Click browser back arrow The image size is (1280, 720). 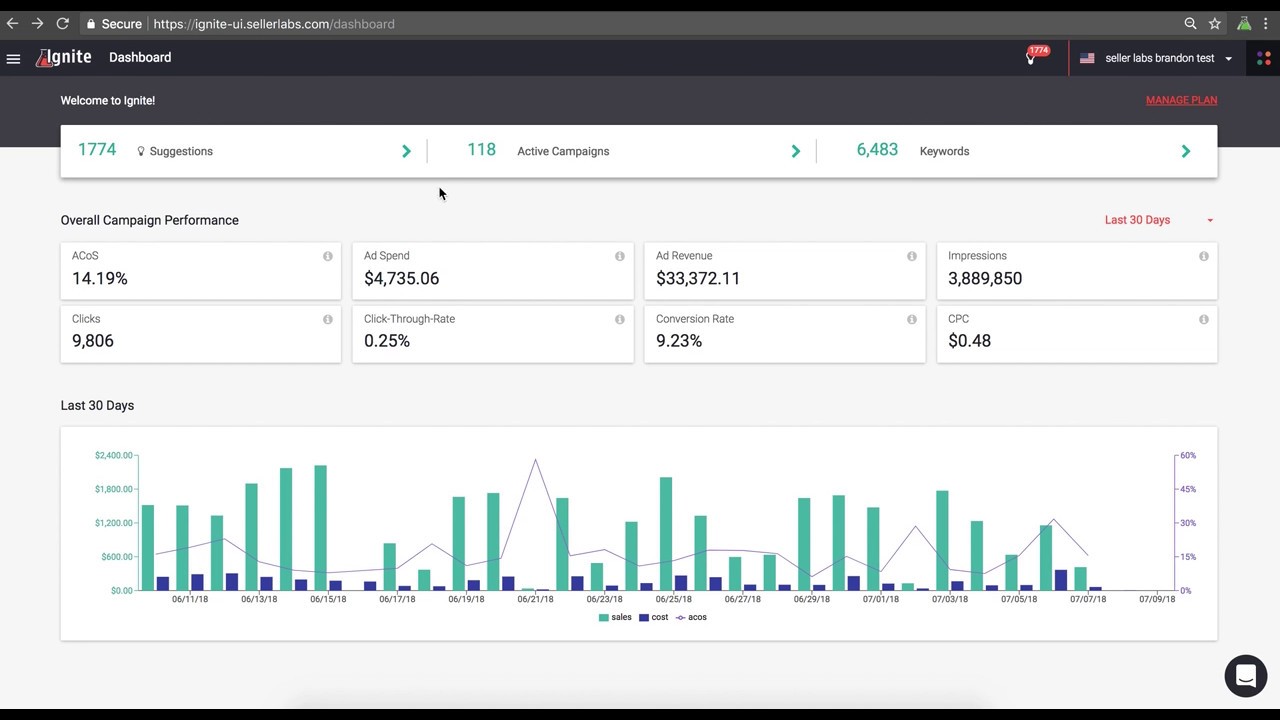pos(12,23)
